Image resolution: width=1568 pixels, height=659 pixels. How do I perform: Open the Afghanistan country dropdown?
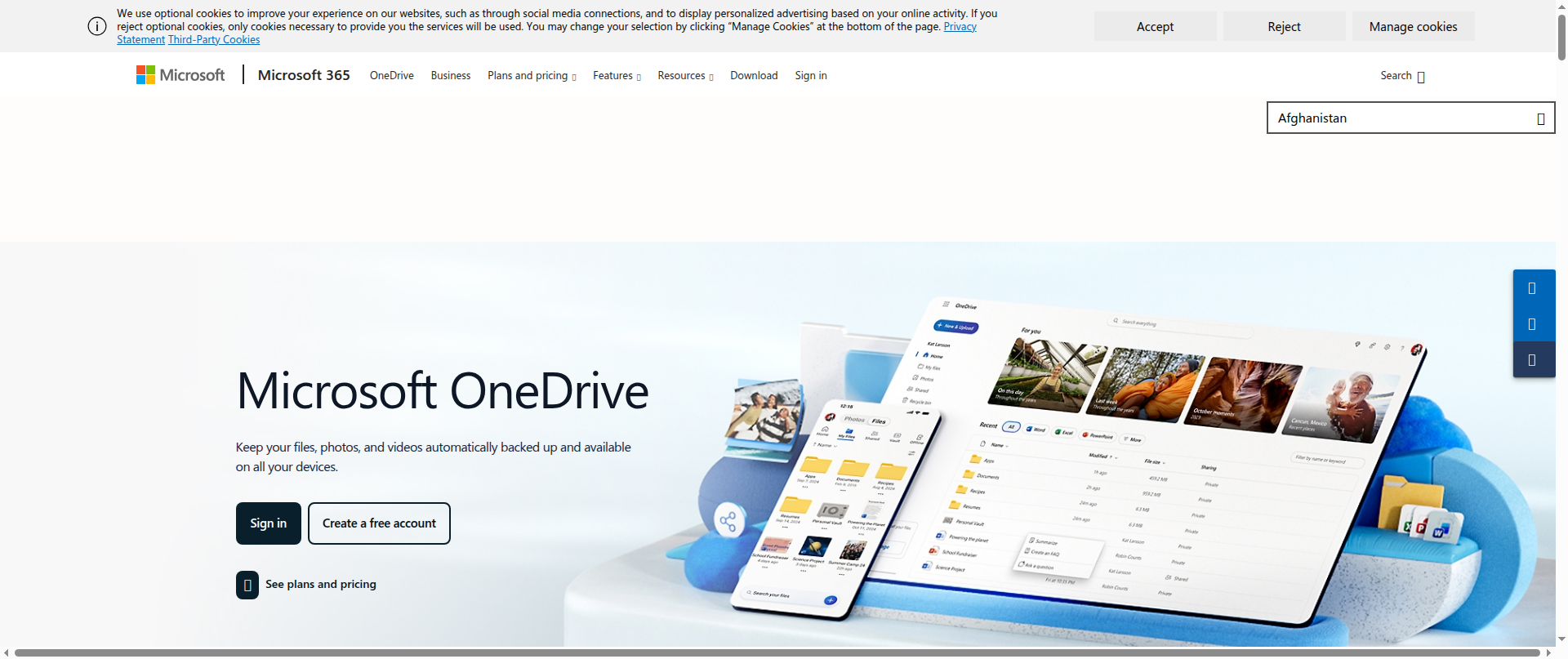1410,118
